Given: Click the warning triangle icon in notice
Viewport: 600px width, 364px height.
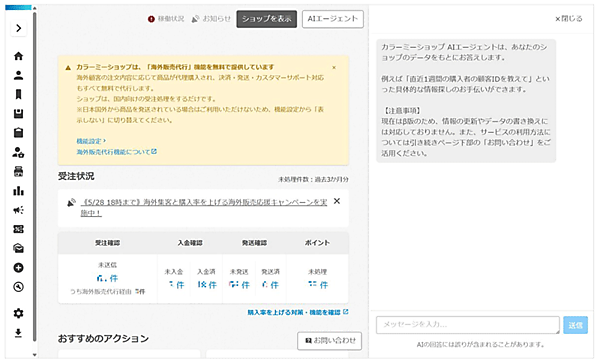Looking at the screenshot, I should [x=68, y=68].
